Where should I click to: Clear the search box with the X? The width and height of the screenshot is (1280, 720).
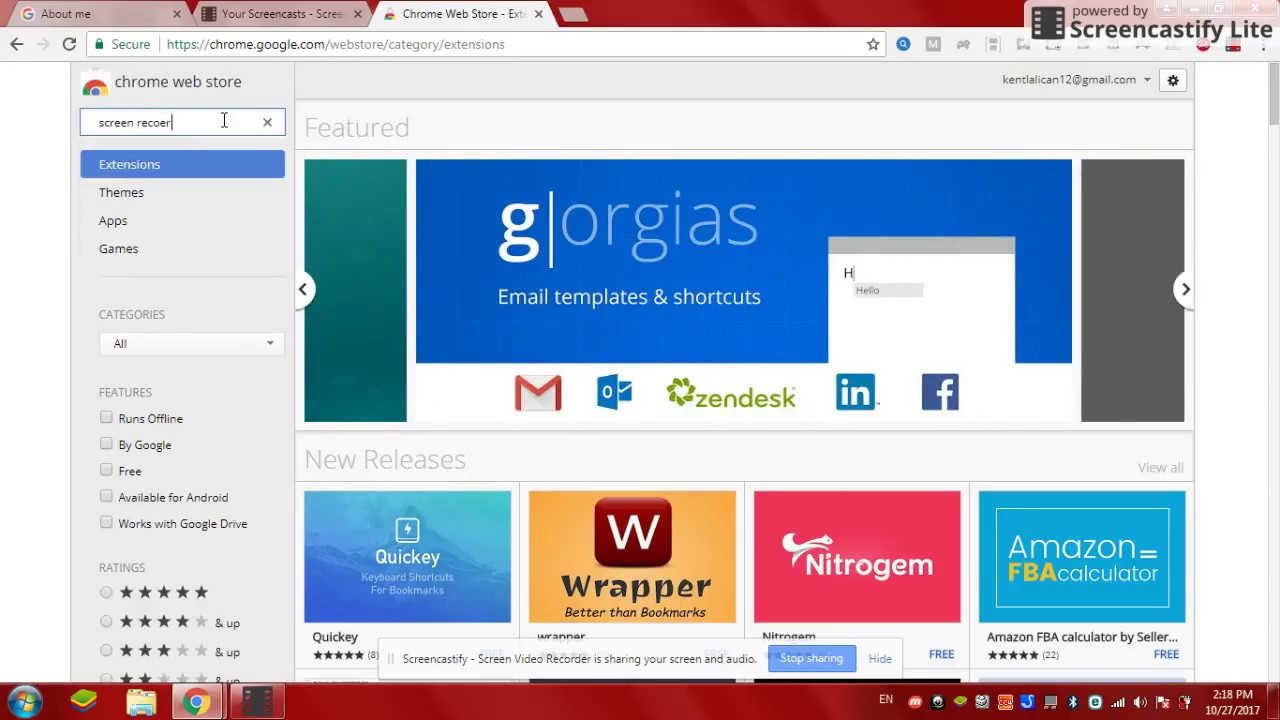(267, 122)
